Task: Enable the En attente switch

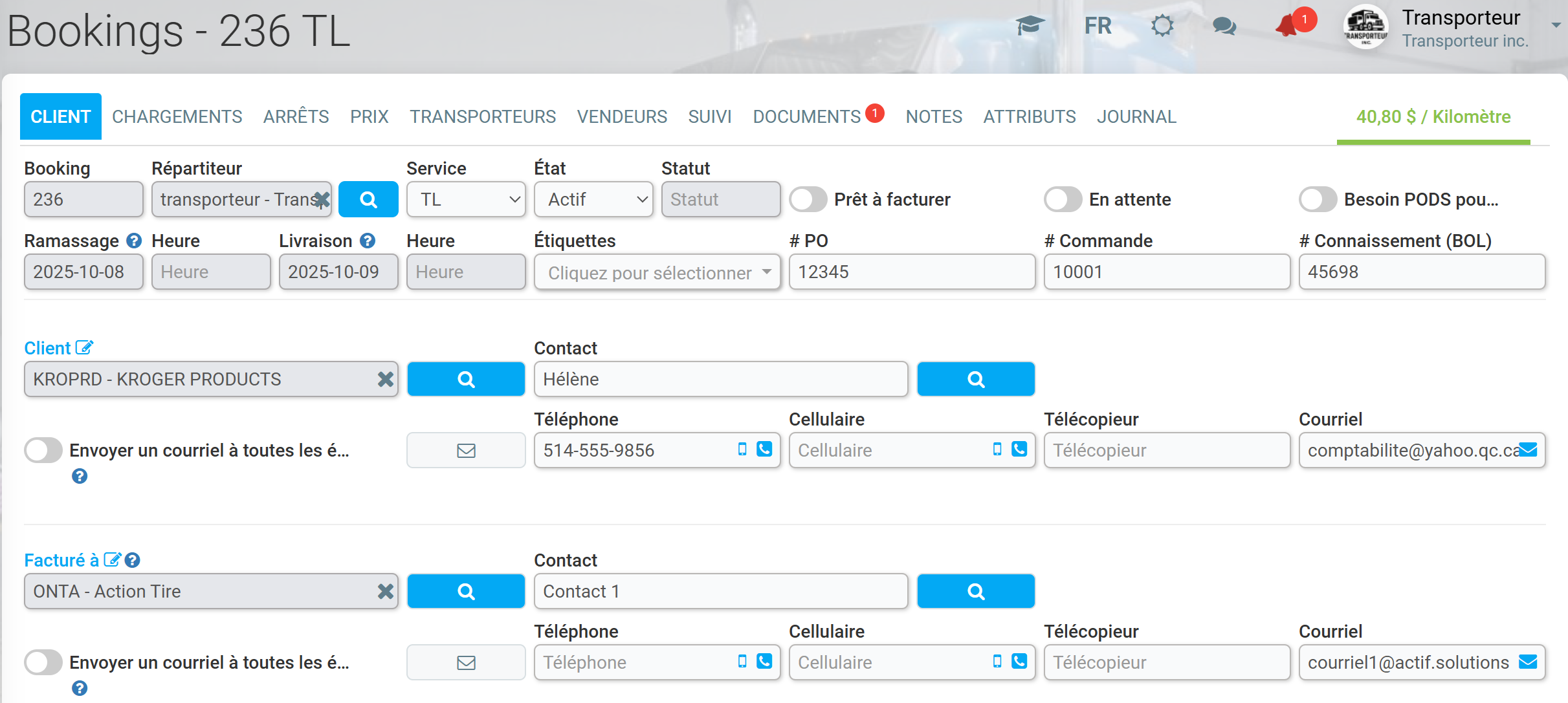Action: 1063,199
